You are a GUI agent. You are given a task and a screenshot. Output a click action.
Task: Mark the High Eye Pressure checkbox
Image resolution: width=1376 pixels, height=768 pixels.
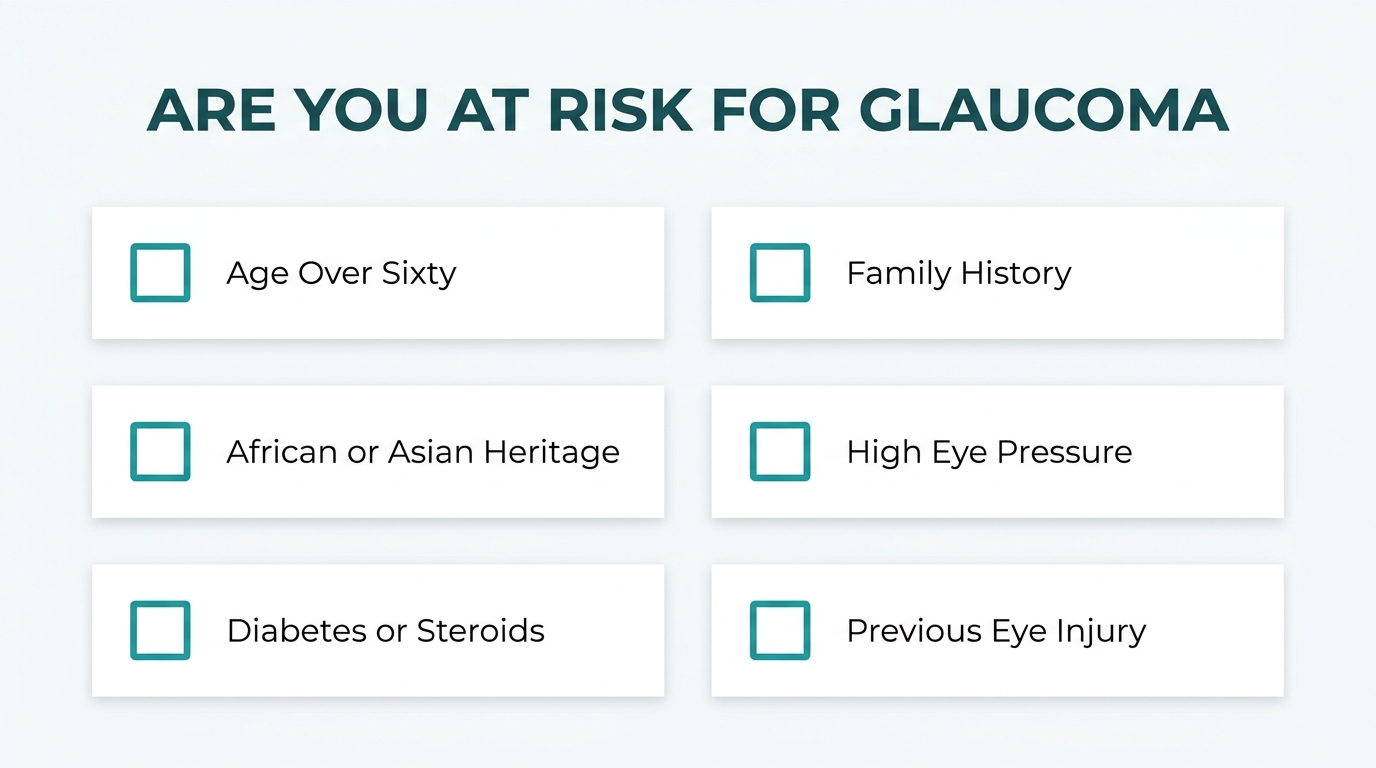pos(780,451)
